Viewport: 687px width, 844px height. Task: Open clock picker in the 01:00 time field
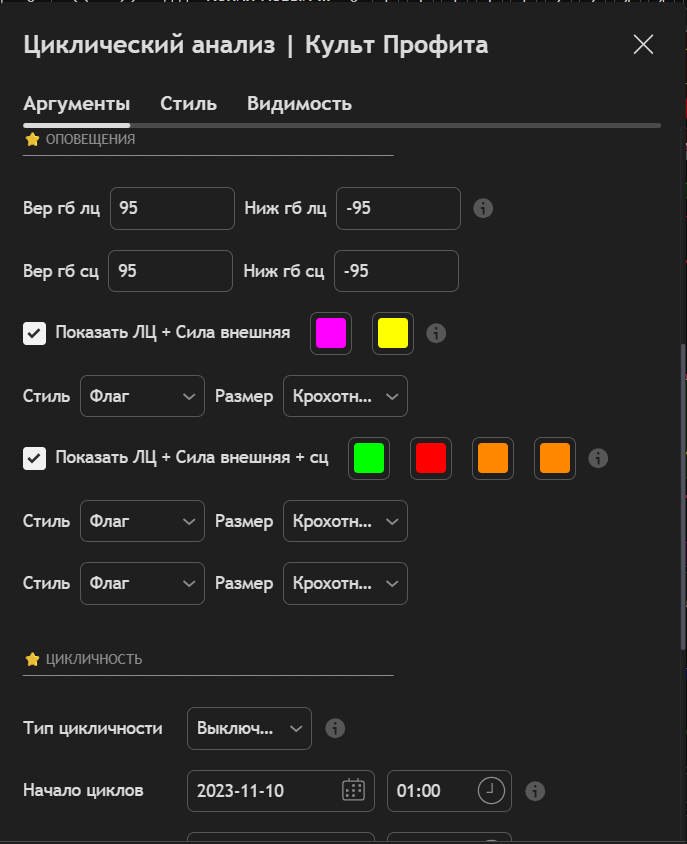point(490,791)
